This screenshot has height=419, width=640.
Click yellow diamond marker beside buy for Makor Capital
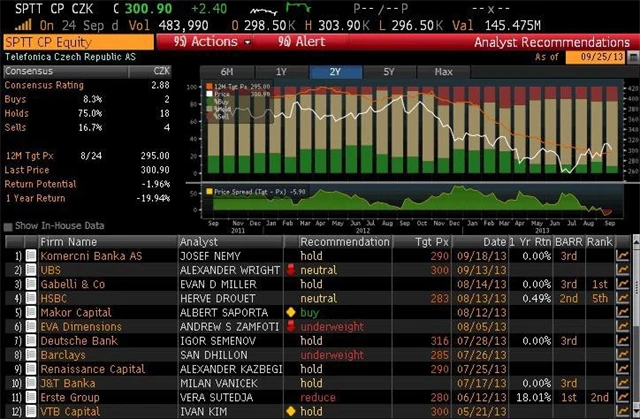[x=292, y=313]
